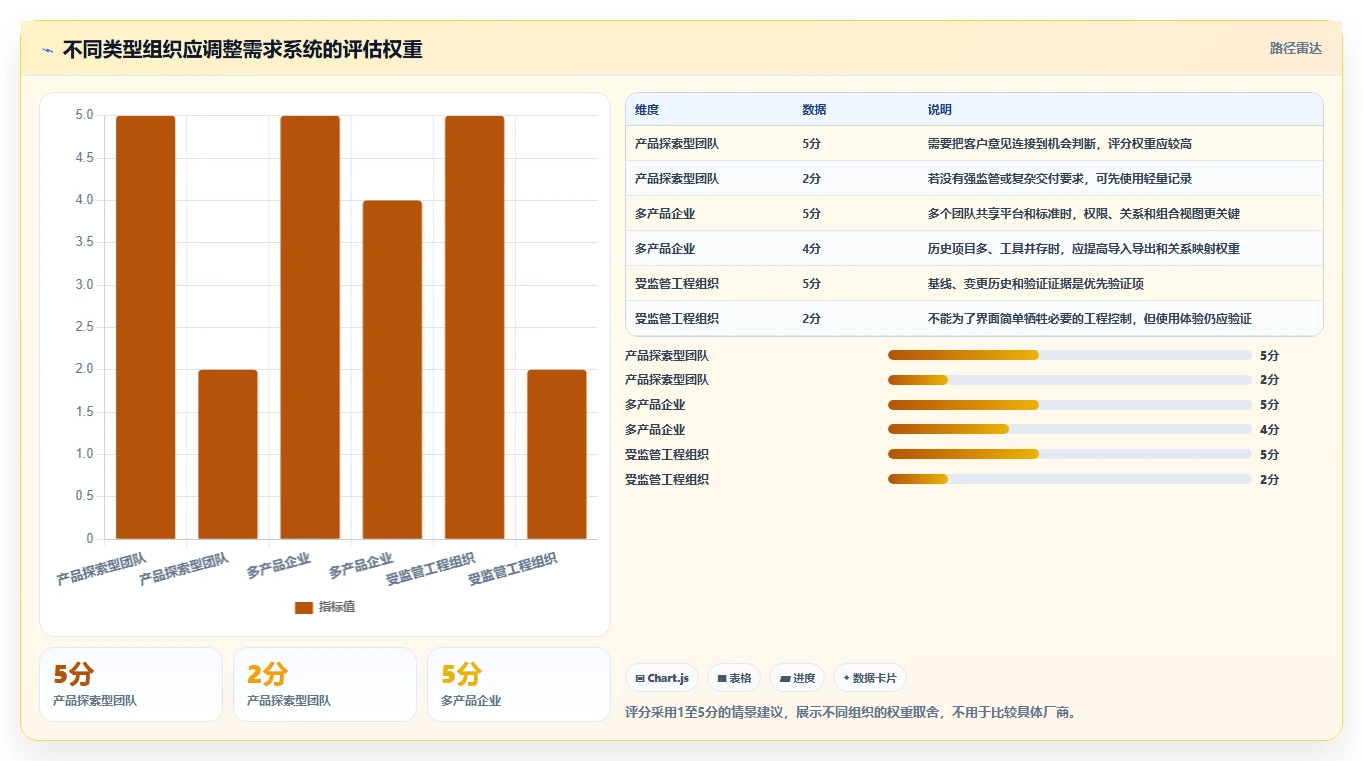Select the Chart.js tag
This screenshot has width=1363, height=761.
pyautogui.click(x=662, y=678)
